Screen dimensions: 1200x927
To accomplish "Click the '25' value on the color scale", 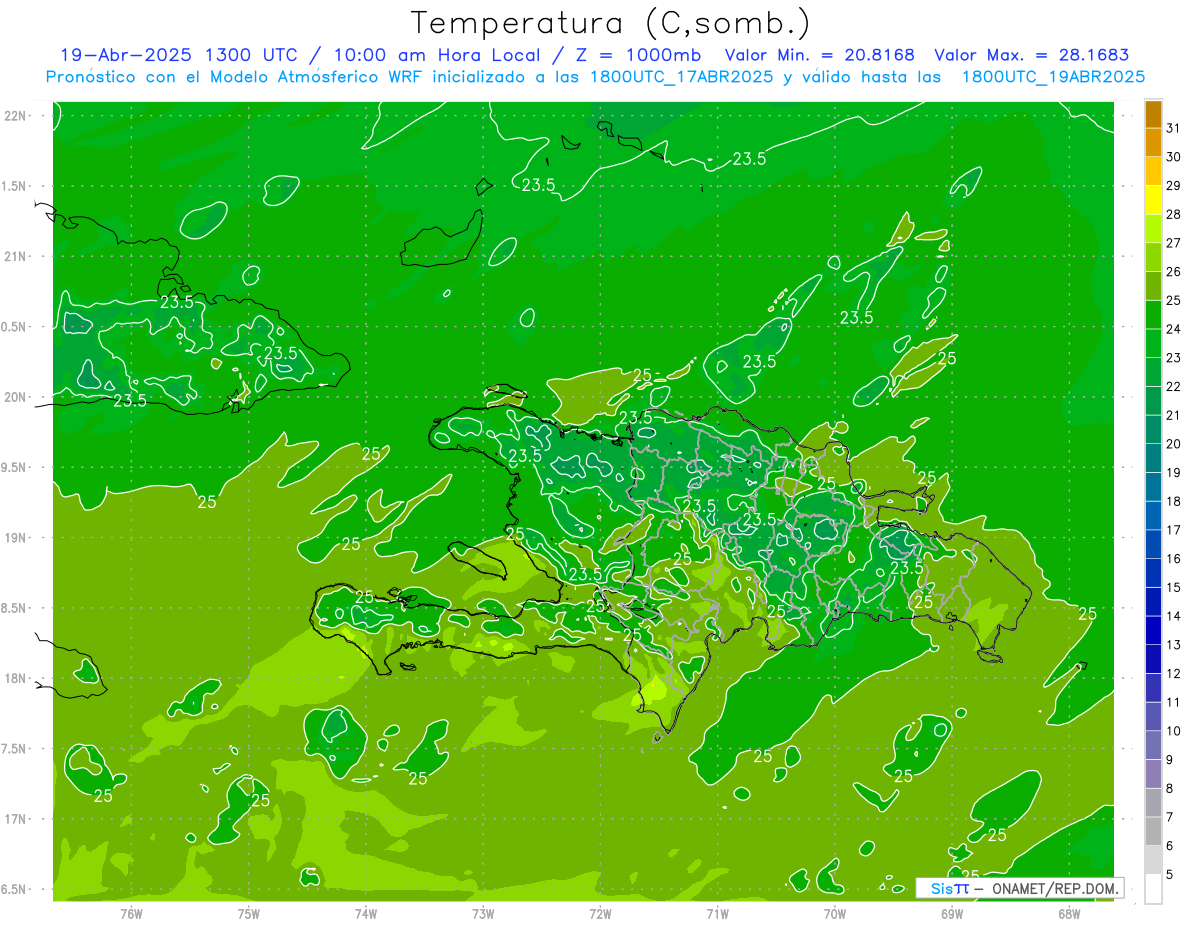I will (1174, 300).
